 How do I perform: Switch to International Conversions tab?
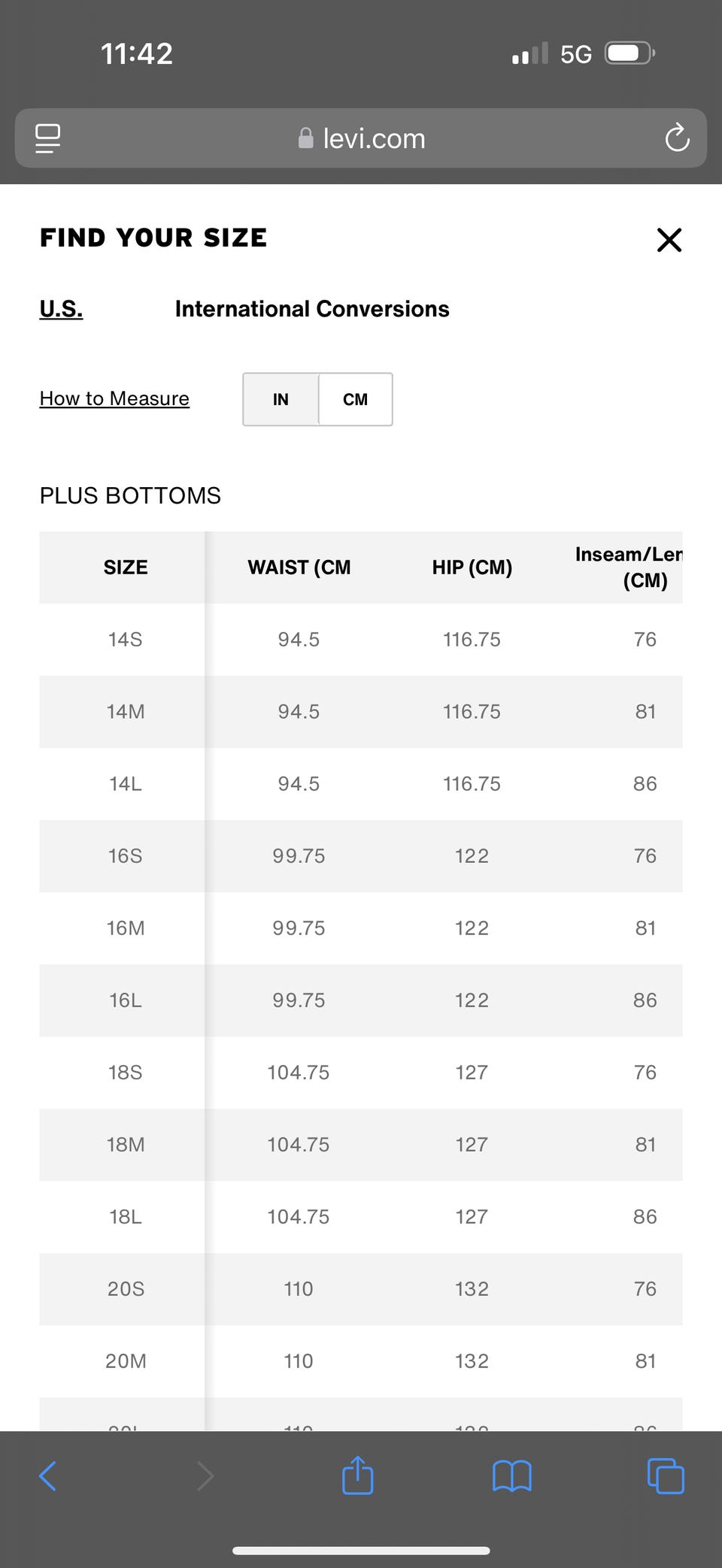(x=311, y=309)
